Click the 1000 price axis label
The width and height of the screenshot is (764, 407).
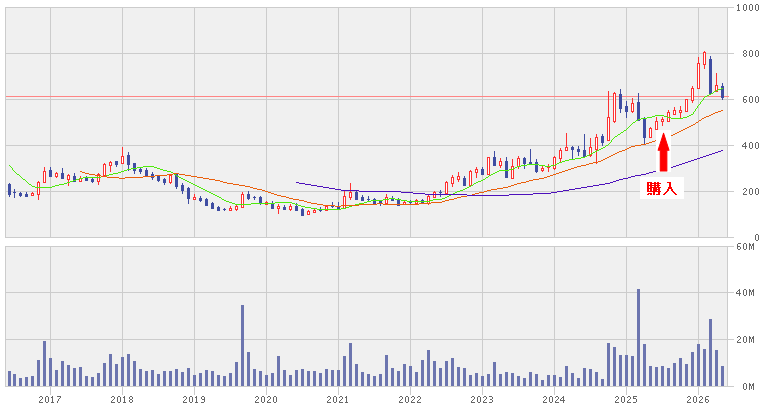[748, 8]
